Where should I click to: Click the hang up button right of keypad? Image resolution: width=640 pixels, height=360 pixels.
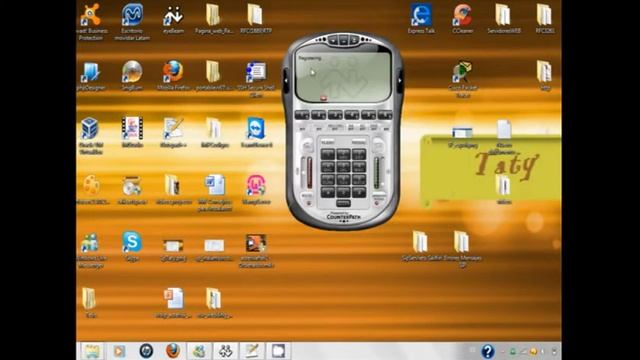[x=378, y=144]
